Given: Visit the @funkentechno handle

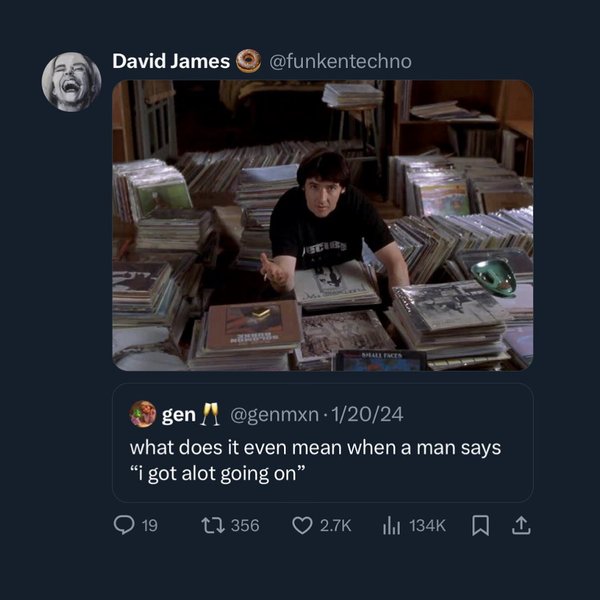Looking at the screenshot, I should [341, 61].
